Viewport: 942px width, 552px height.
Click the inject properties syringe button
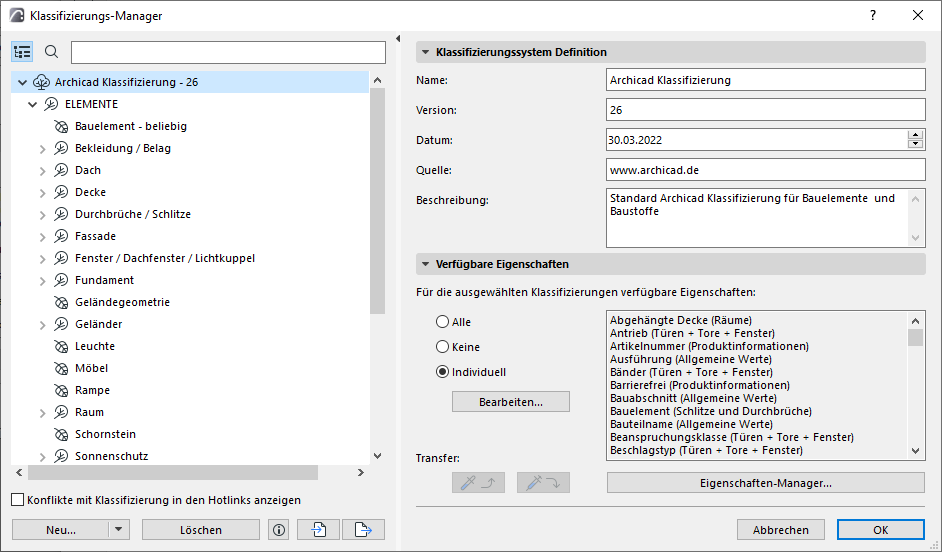tap(543, 482)
